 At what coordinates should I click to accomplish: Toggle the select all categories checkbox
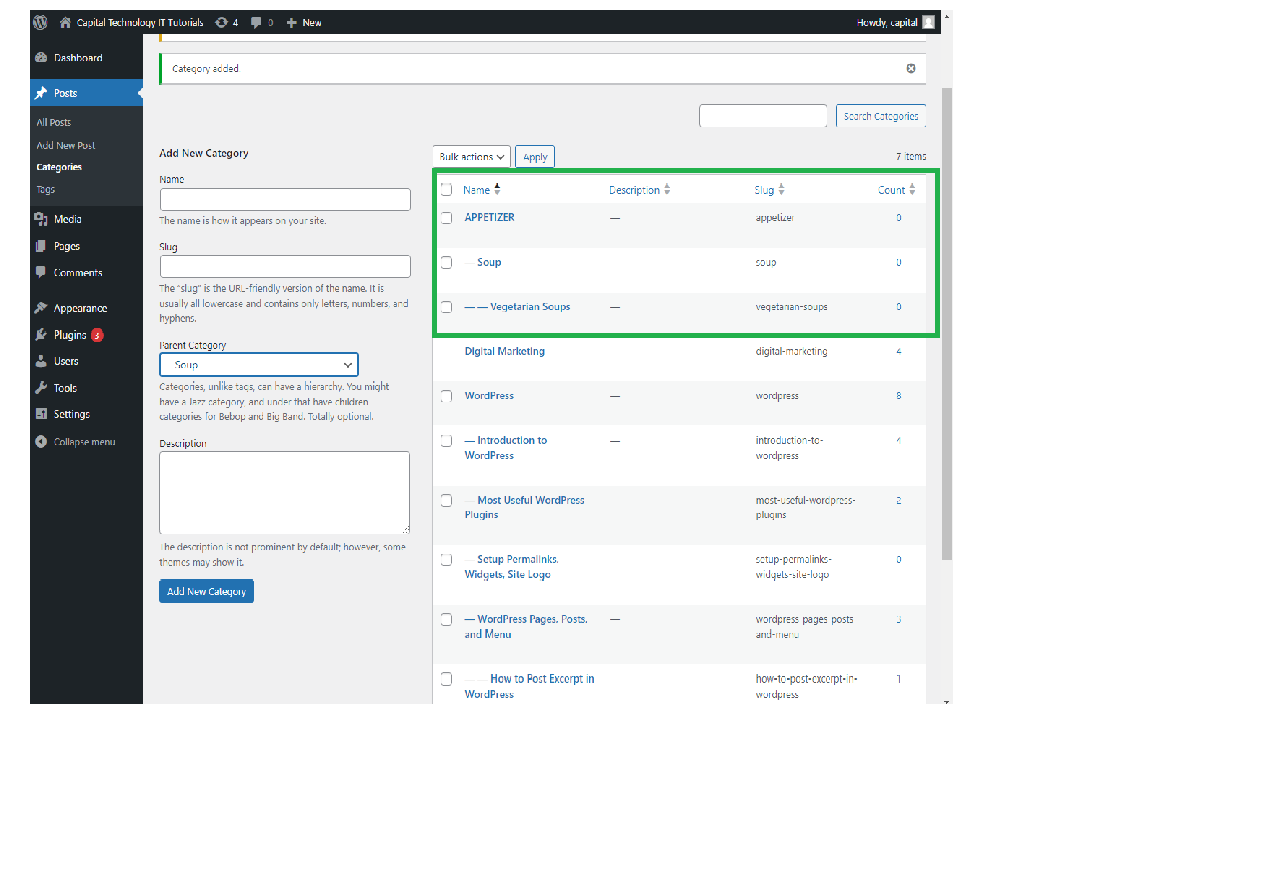446,190
